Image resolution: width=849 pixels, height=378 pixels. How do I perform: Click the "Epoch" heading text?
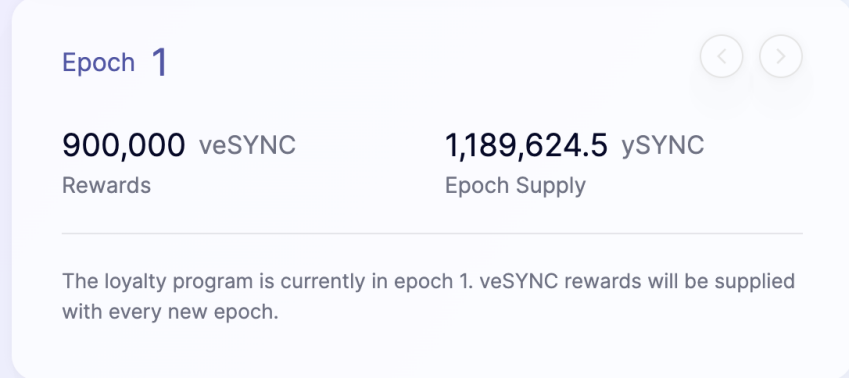point(99,63)
